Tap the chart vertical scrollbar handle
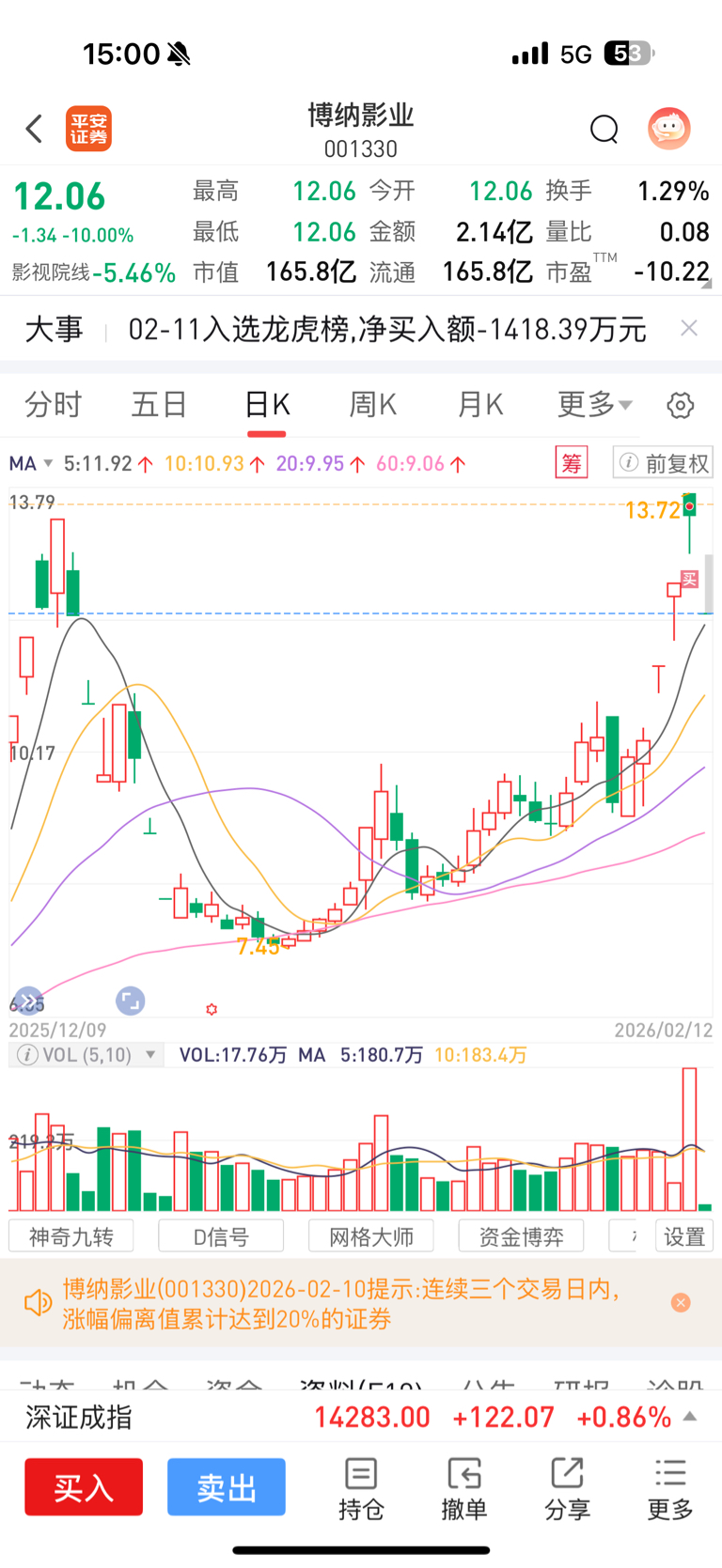 point(708,584)
